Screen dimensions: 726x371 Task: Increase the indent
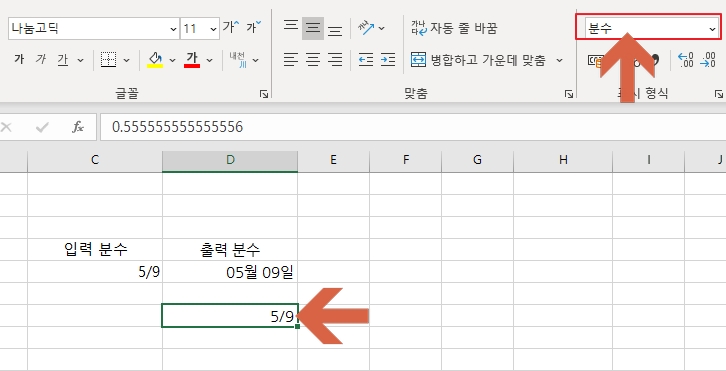pos(388,60)
